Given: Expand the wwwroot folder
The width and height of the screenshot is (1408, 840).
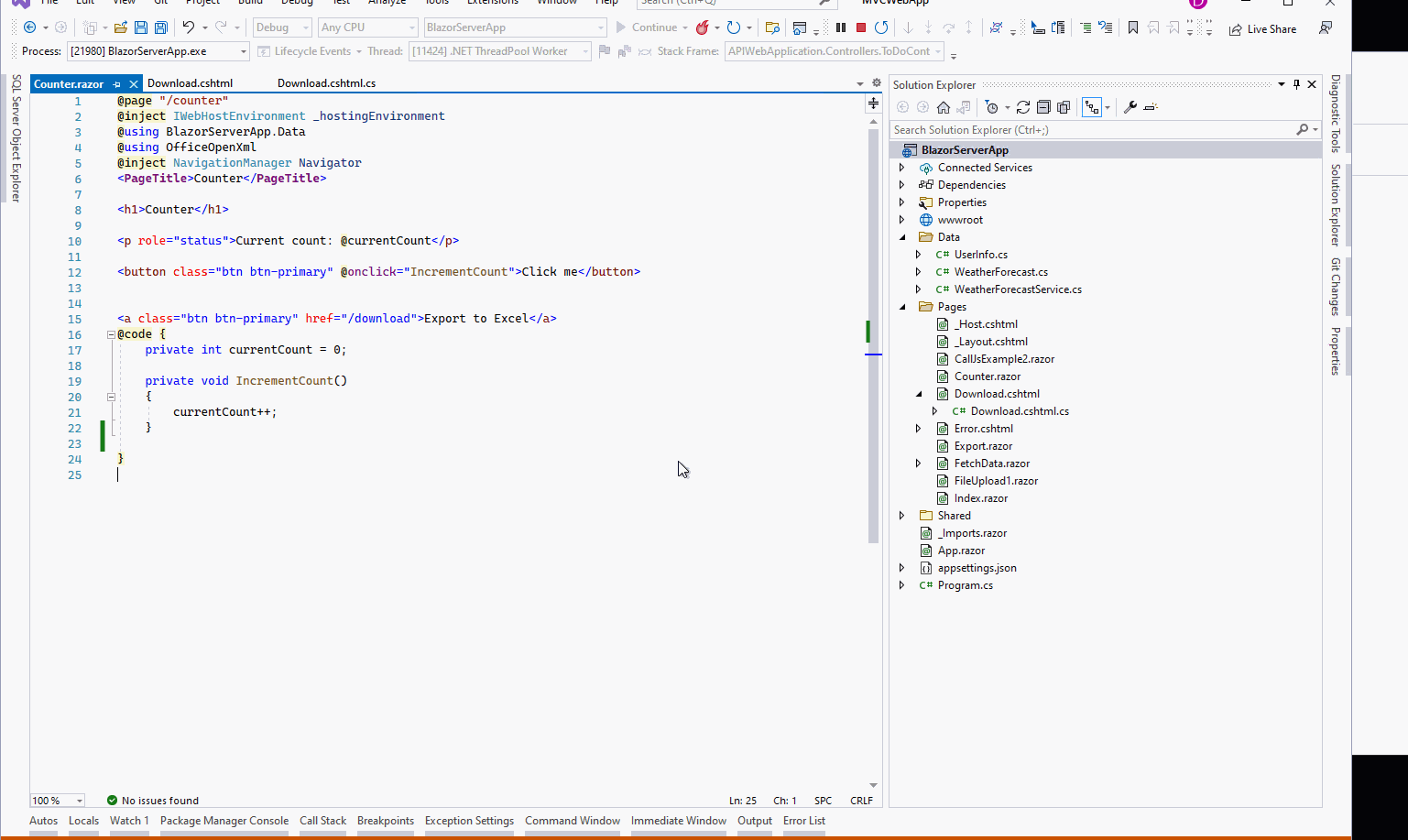Looking at the screenshot, I should 901,220.
